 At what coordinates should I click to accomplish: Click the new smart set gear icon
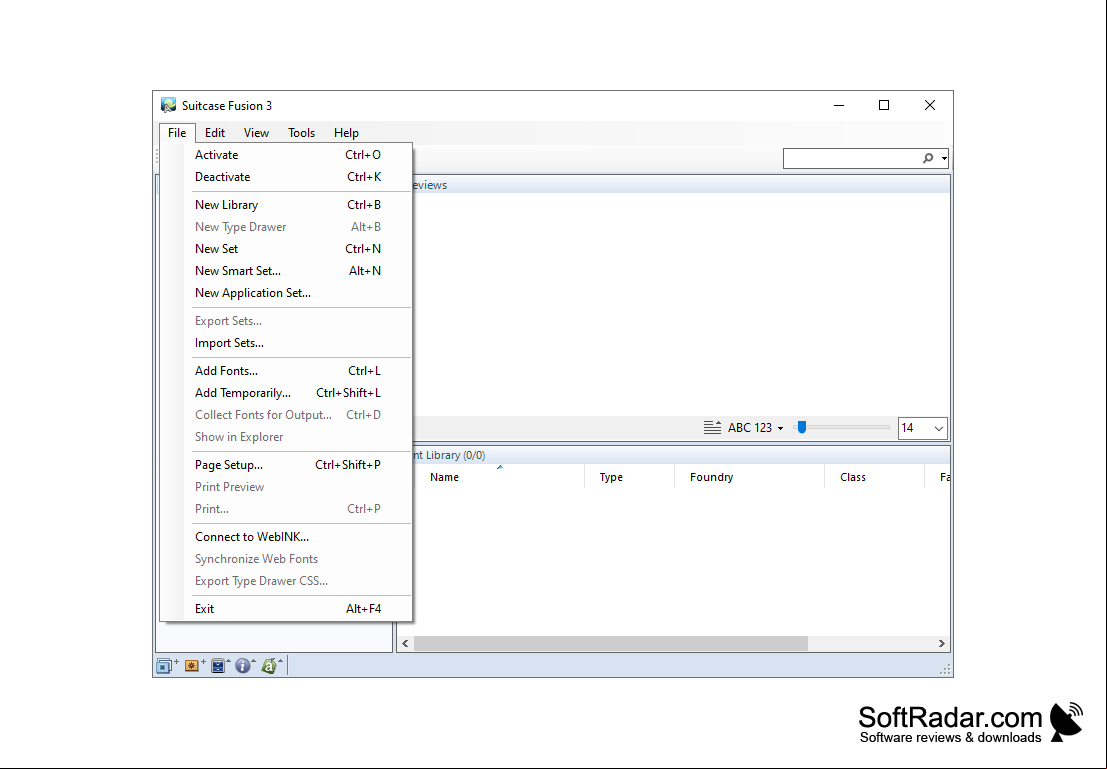coord(194,665)
